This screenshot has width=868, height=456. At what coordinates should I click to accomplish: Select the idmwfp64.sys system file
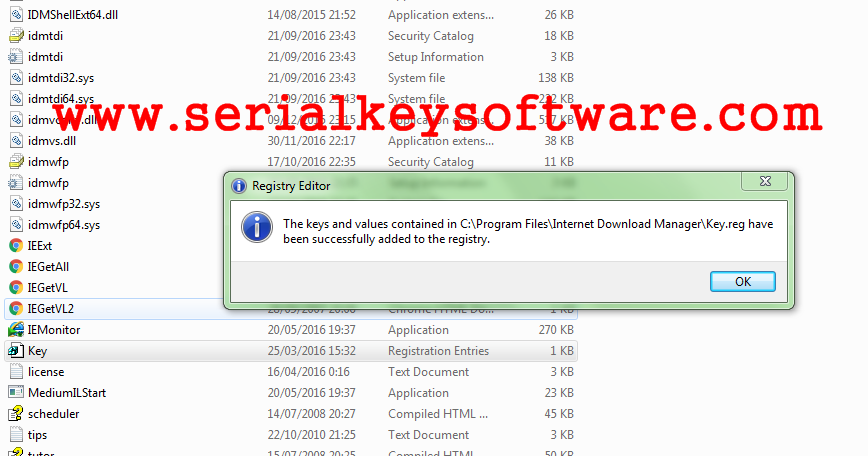64,225
